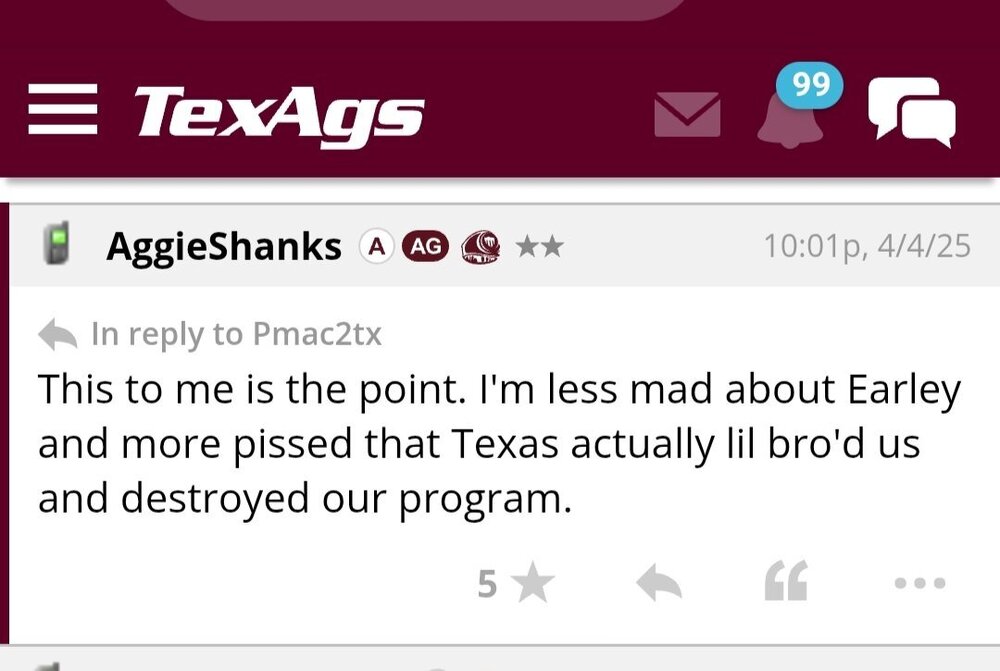Open AggieShanks user profile
1000x671 pixels.
coord(224,247)
